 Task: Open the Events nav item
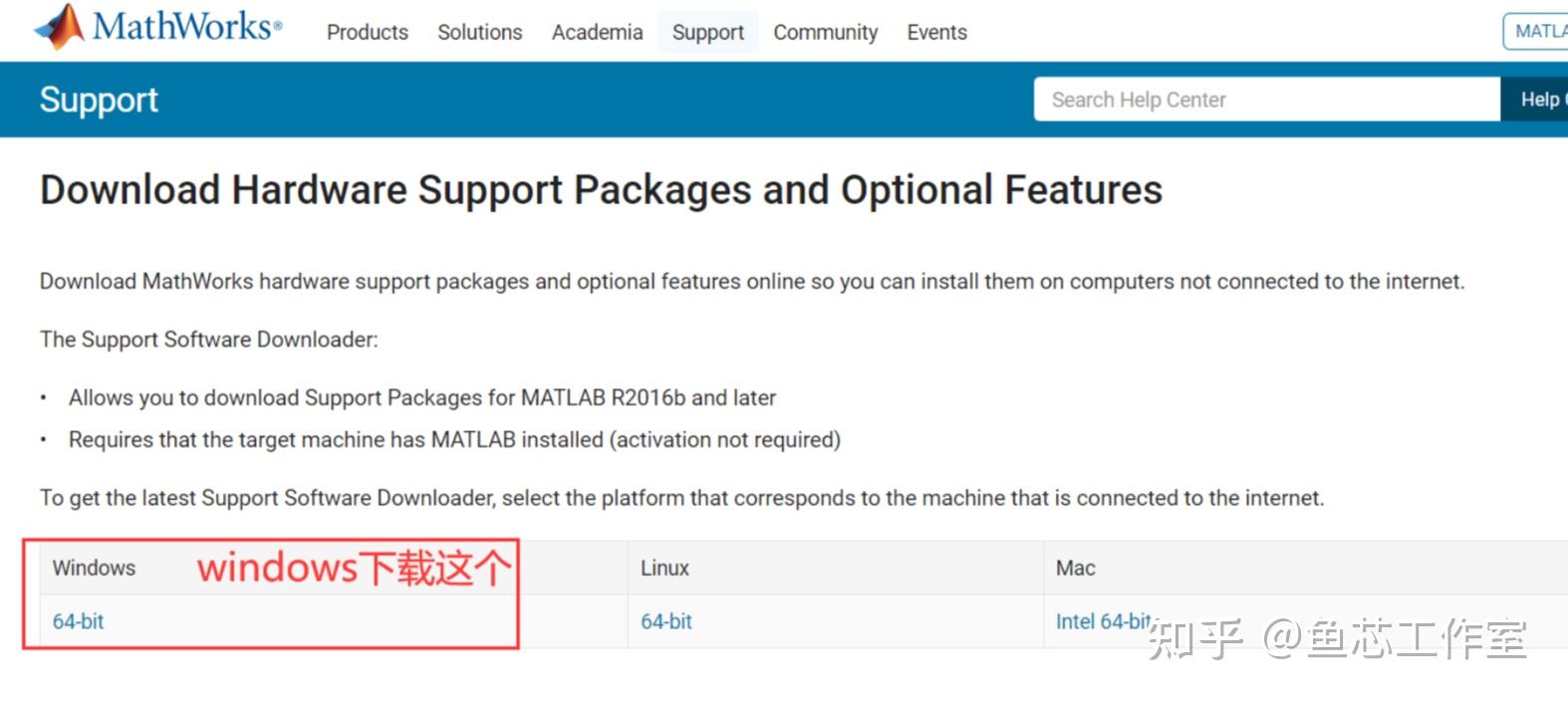click(936, 32)
